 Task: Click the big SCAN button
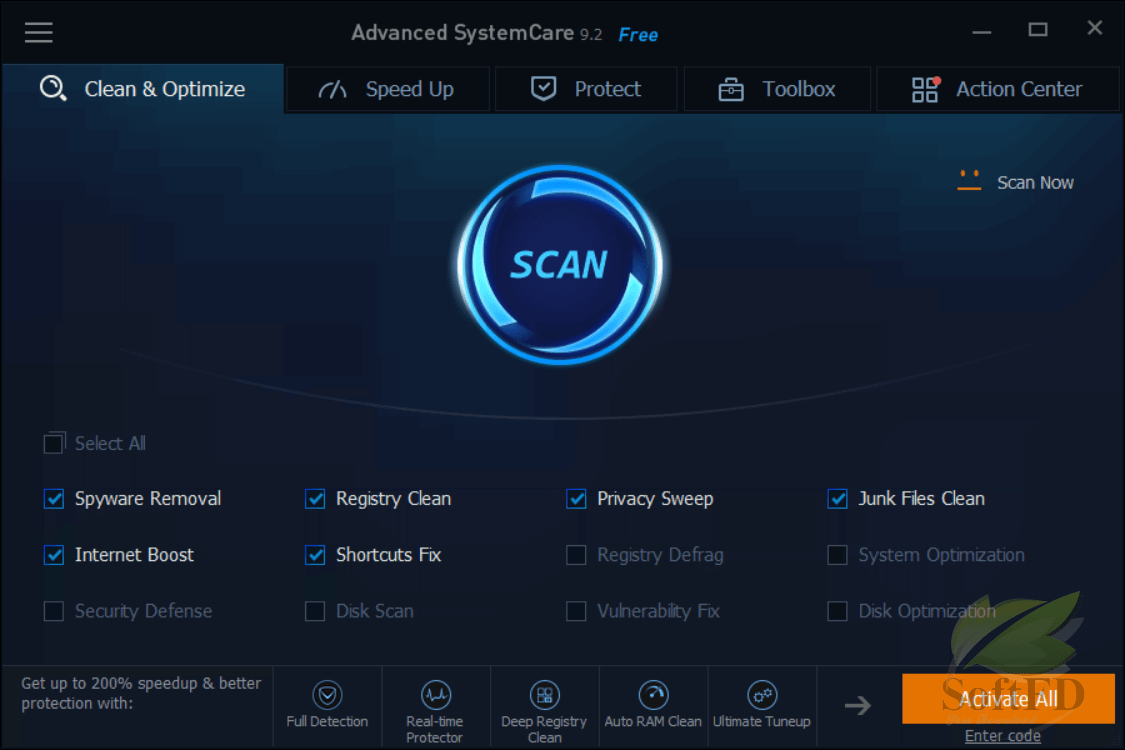[x=560, y=264]
